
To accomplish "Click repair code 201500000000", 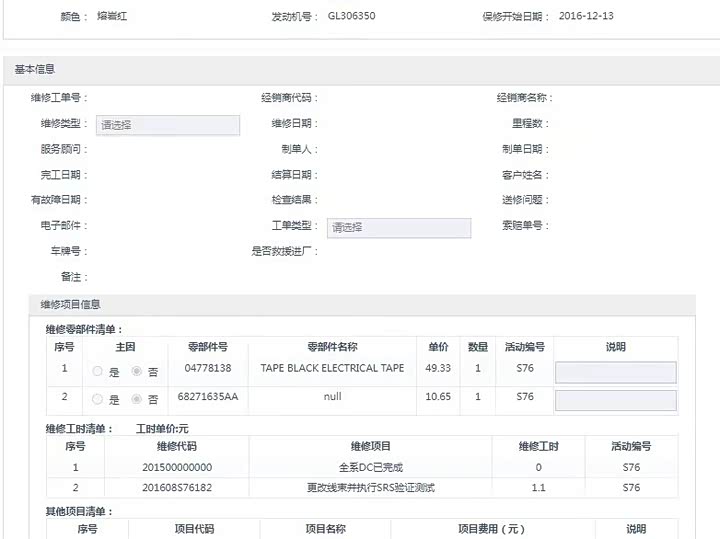I will [177, 467].
